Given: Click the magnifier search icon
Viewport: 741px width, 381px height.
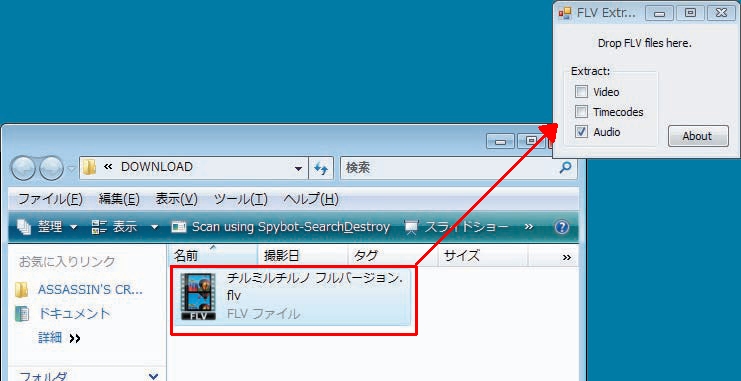Looking at the screenshot, I should 565,167.
